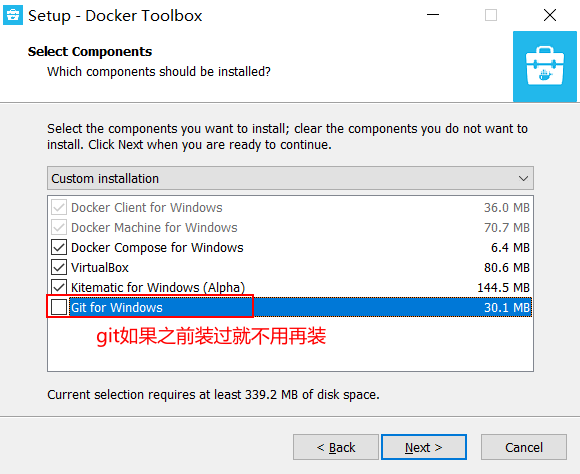Cancel the Docker Toolbox setup
The height and width of the screenshot is (474, 580).
(524, 447)
